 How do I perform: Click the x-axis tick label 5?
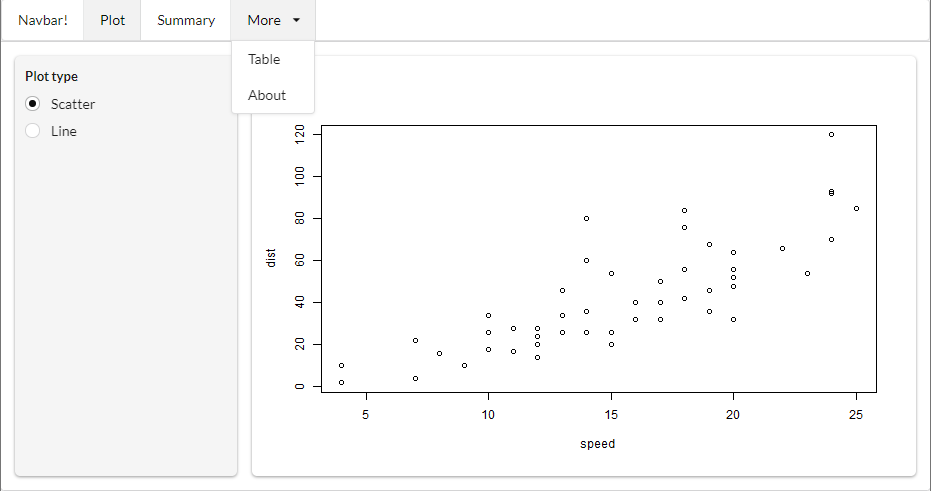click(366, 415)
